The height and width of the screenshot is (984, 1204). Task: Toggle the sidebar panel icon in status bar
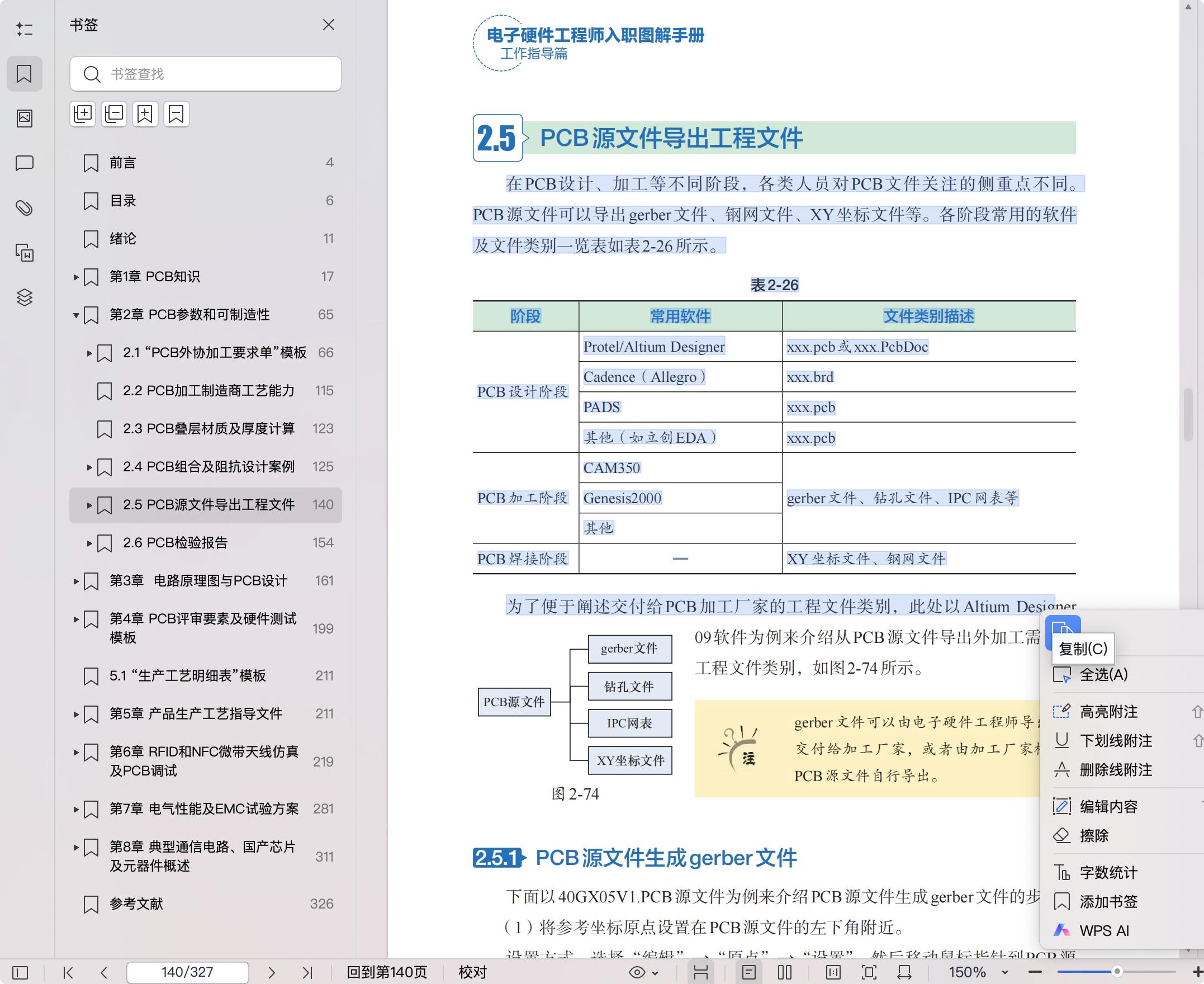click(x=20, y=973)
